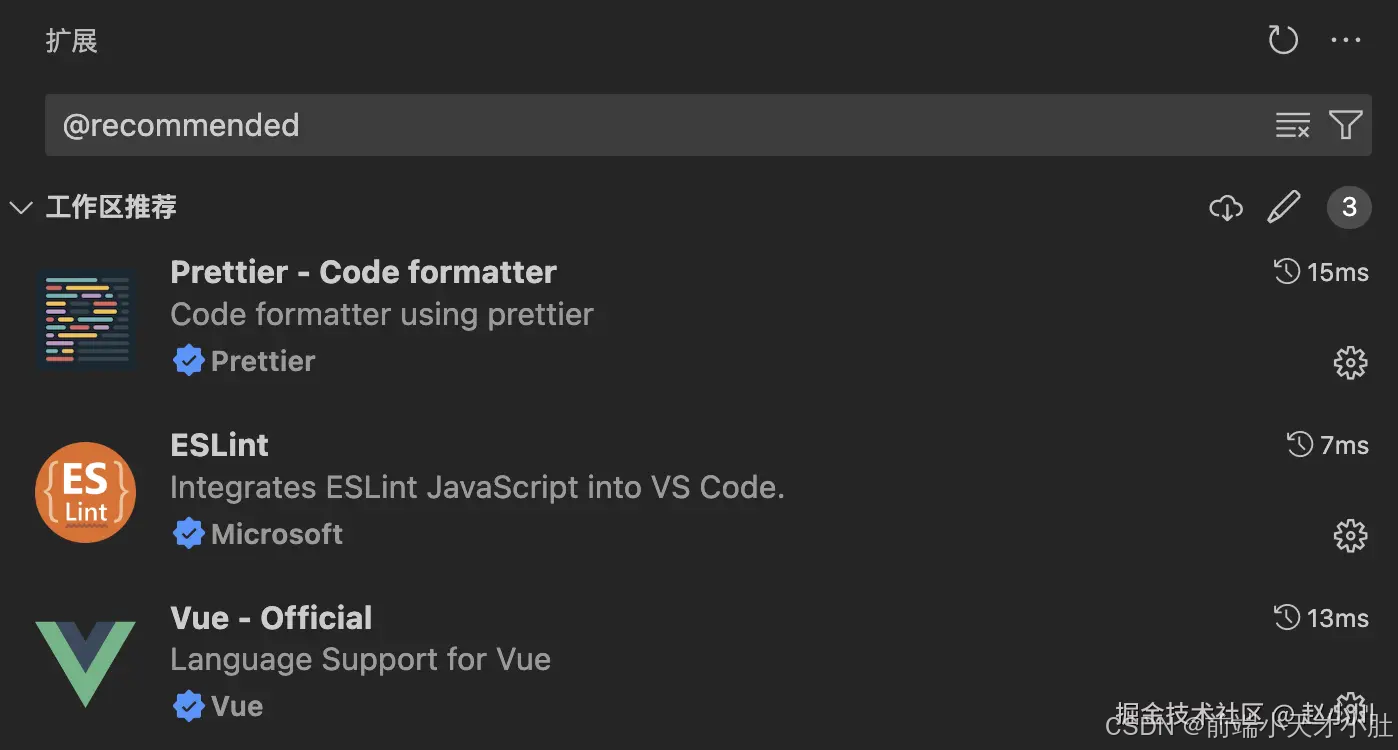Open the Extensions view more actions menu
1398x750 pixels.
[1346, 40]
